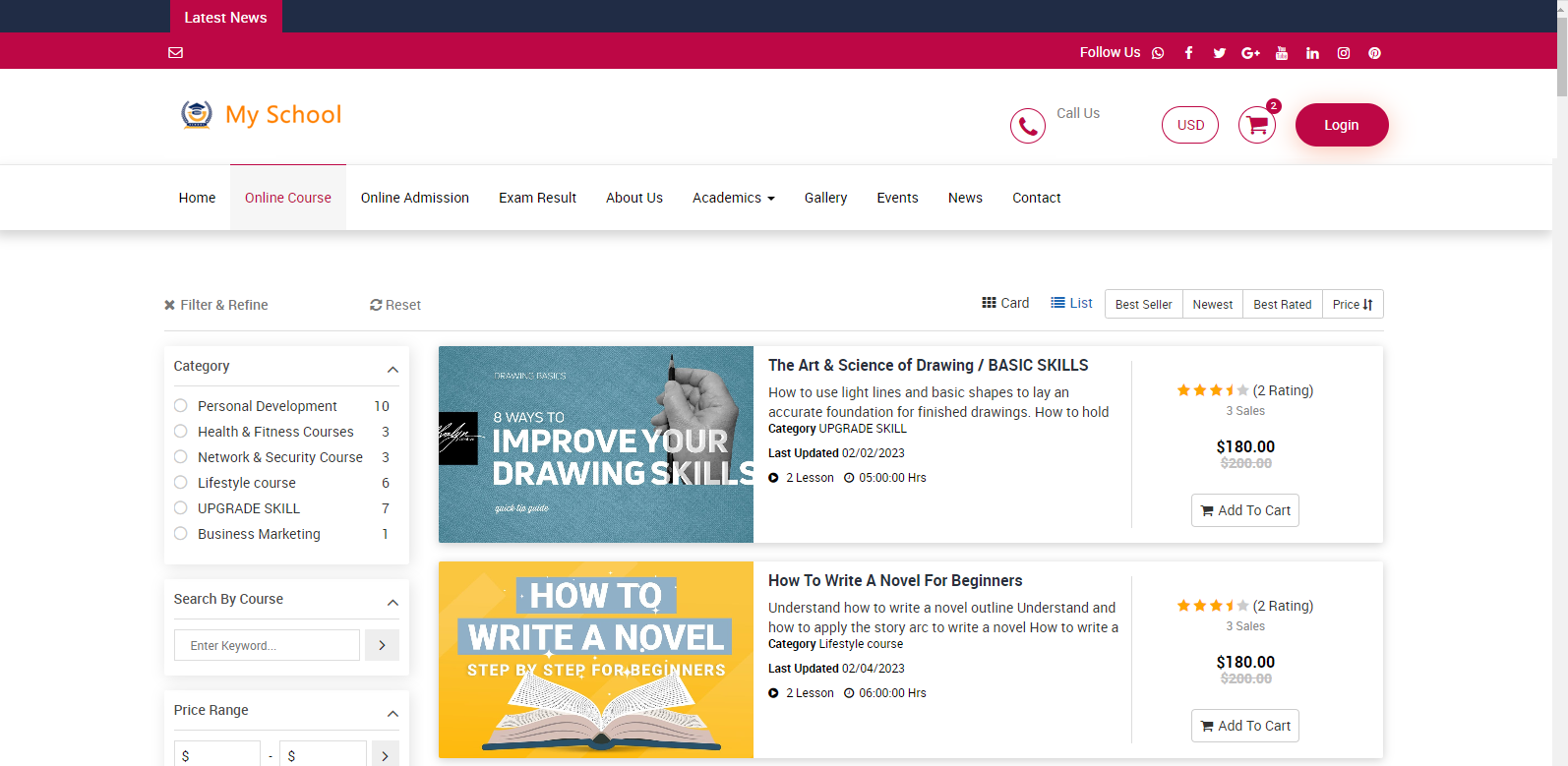
Task: Collapse the Search By Course section
Action: (x=392, y=603)
